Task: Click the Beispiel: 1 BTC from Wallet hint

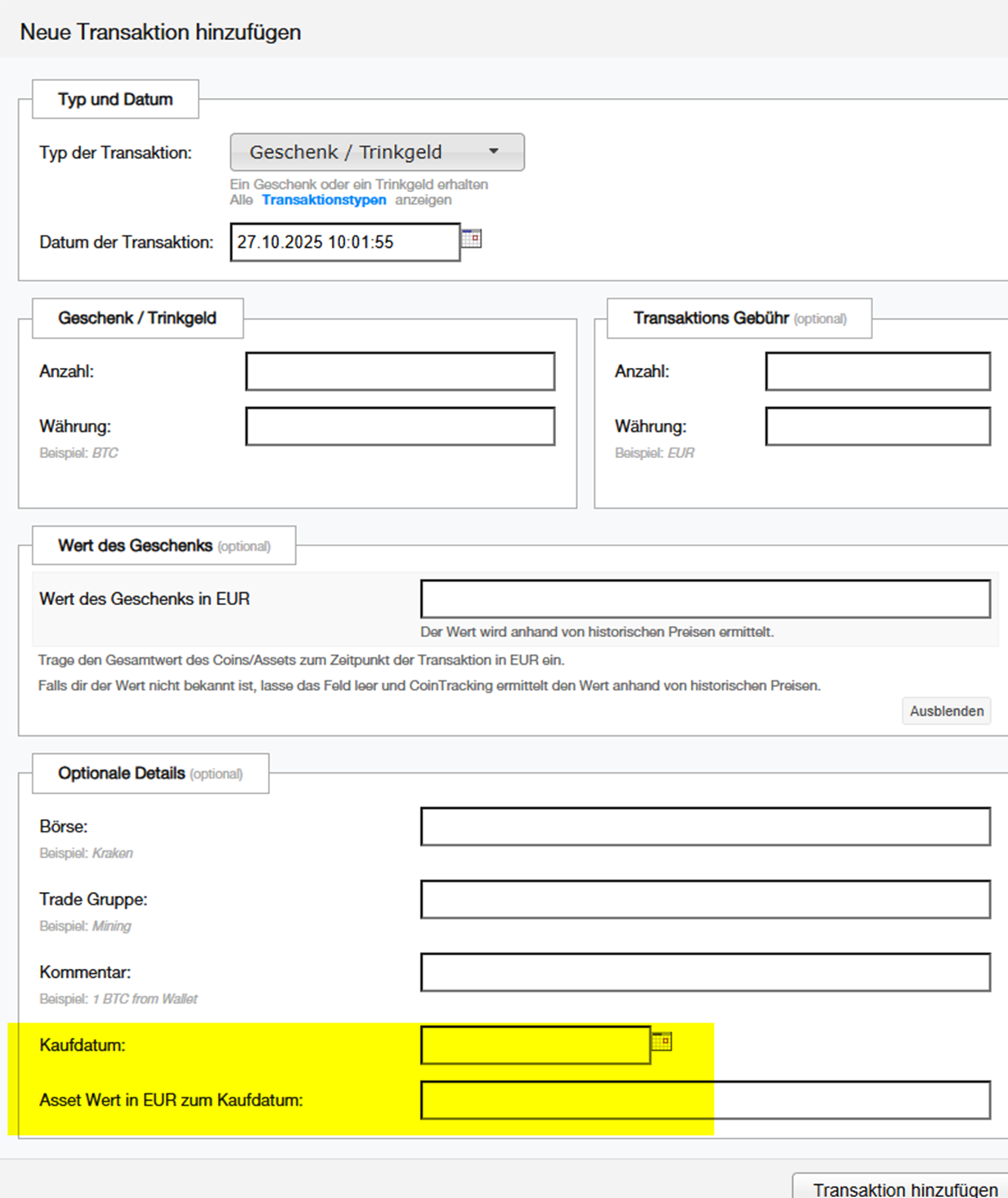Action: click(119, 998)
